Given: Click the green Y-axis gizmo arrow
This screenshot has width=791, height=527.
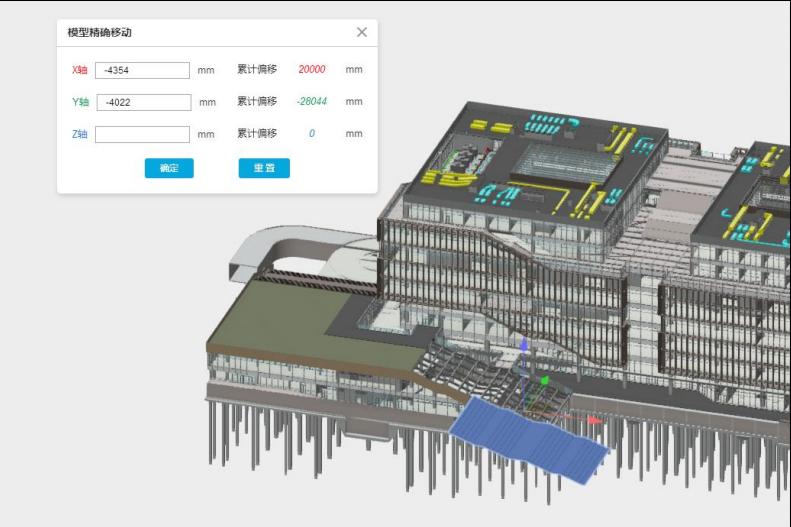Looking at the screenshot, I should pos(544,380).
